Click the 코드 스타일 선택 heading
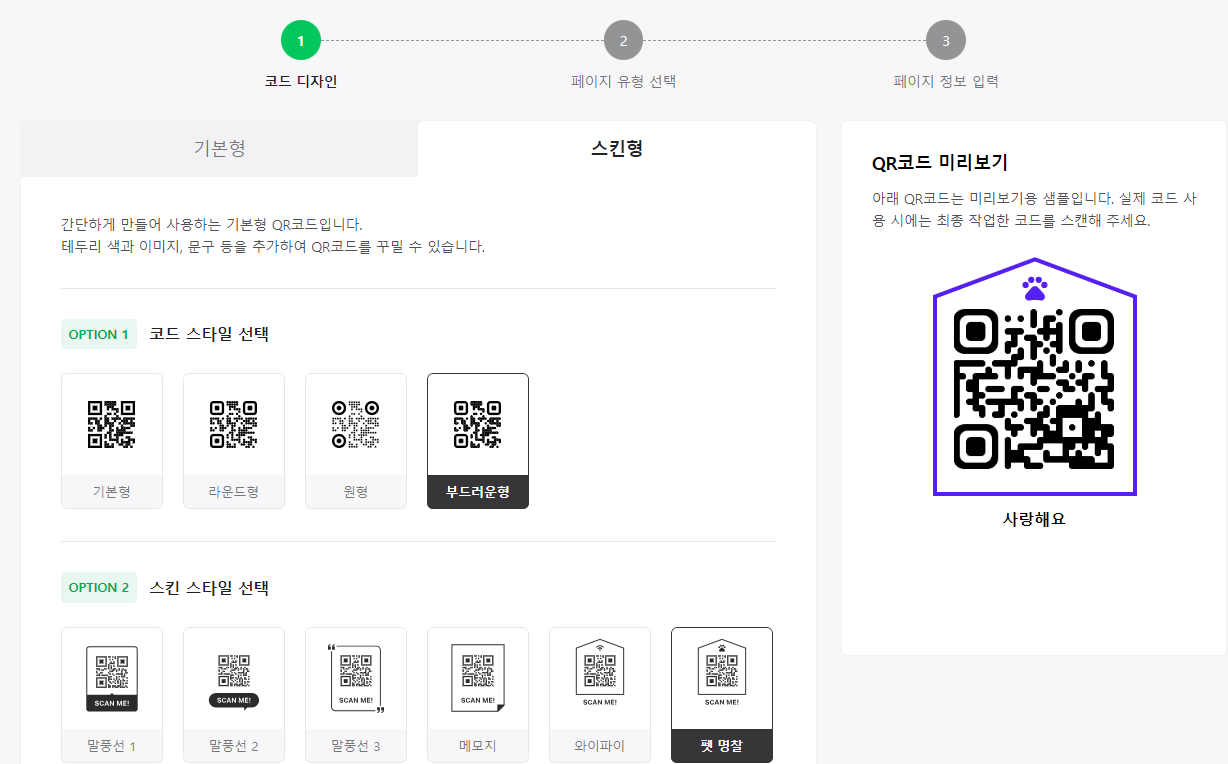The image size is (1228, 764). pos(209,334)
